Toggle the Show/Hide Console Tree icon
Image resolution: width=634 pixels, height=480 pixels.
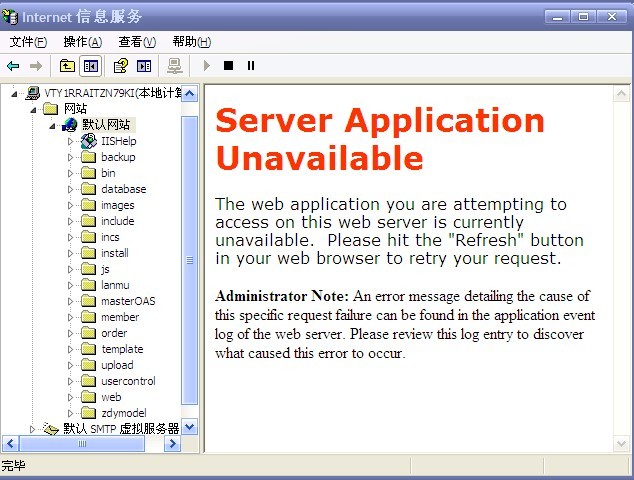91,66
